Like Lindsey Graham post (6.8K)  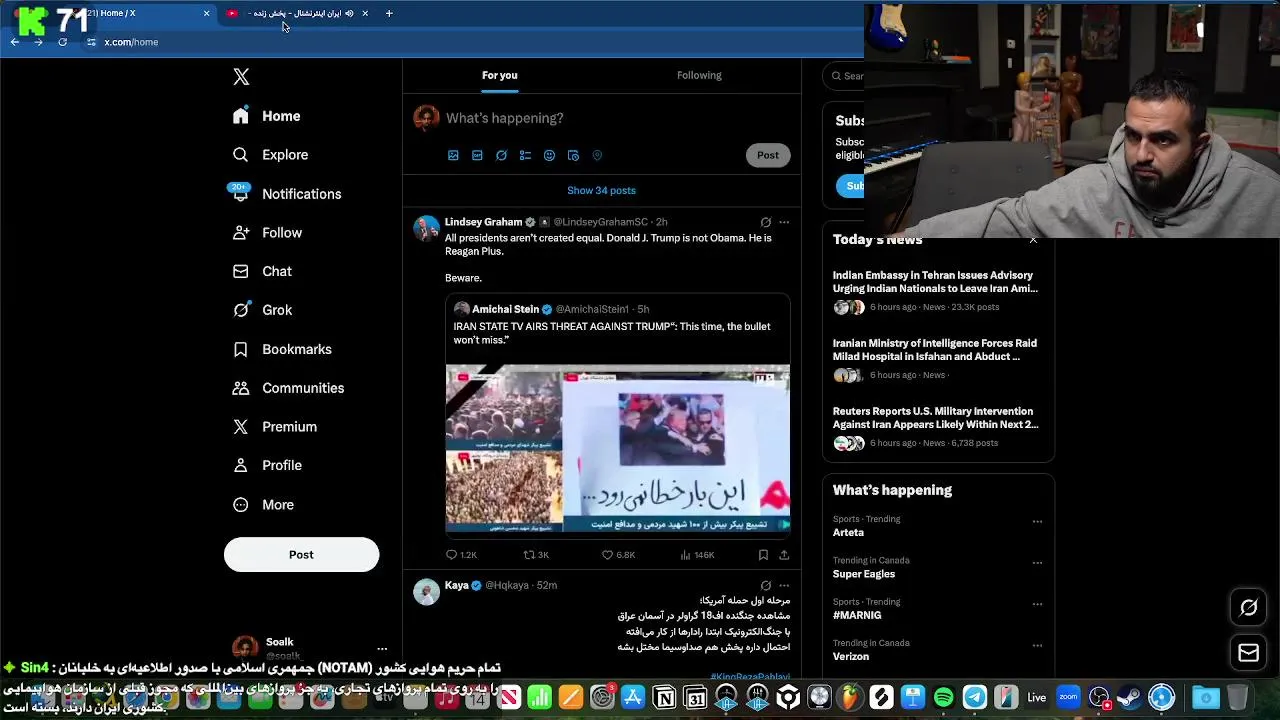tap(618, 555)
